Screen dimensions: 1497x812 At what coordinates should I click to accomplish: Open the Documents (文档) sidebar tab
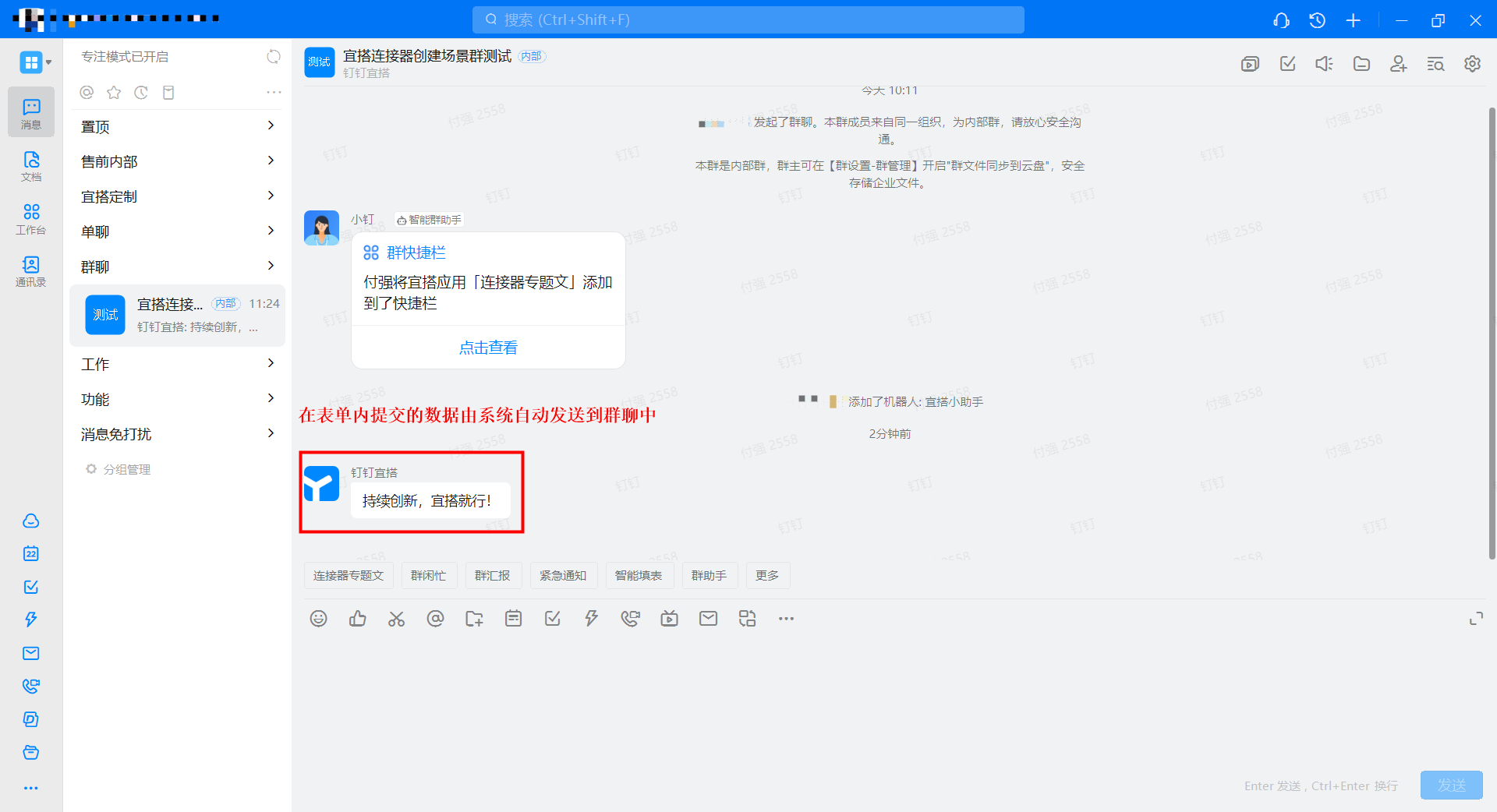pos(31,166)
